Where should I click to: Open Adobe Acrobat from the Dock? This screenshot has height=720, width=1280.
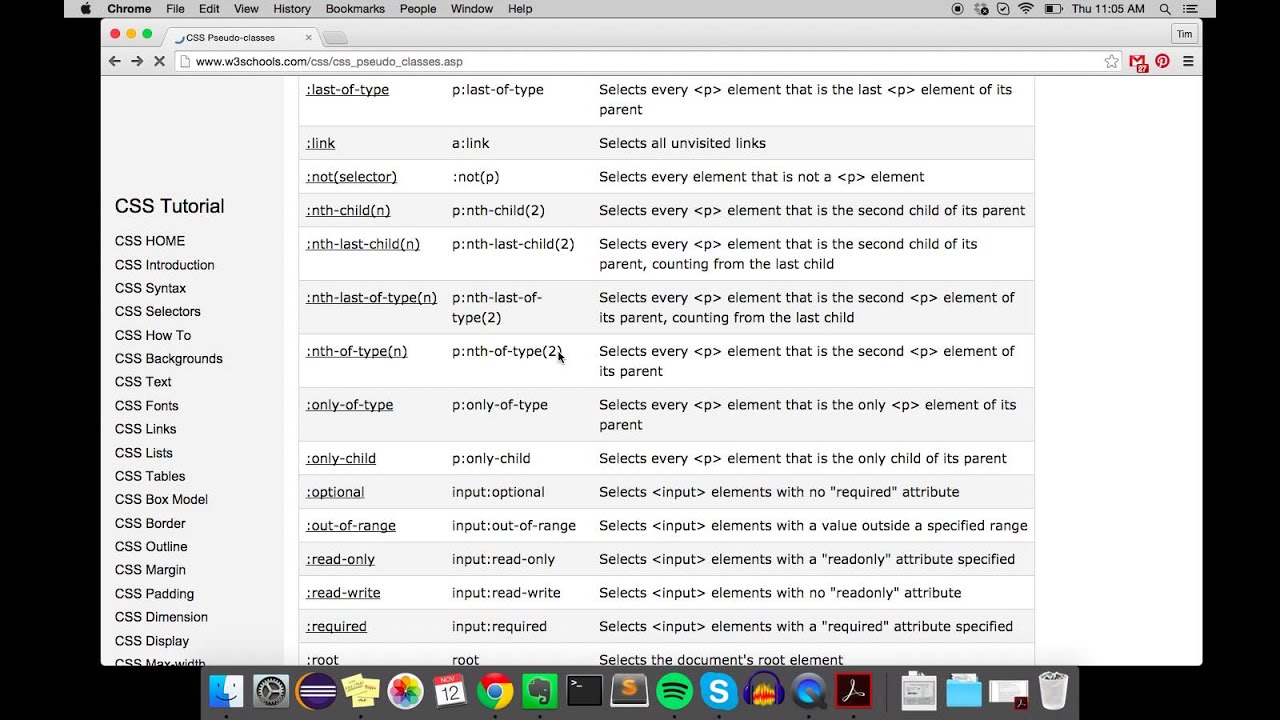click(853, 691)
